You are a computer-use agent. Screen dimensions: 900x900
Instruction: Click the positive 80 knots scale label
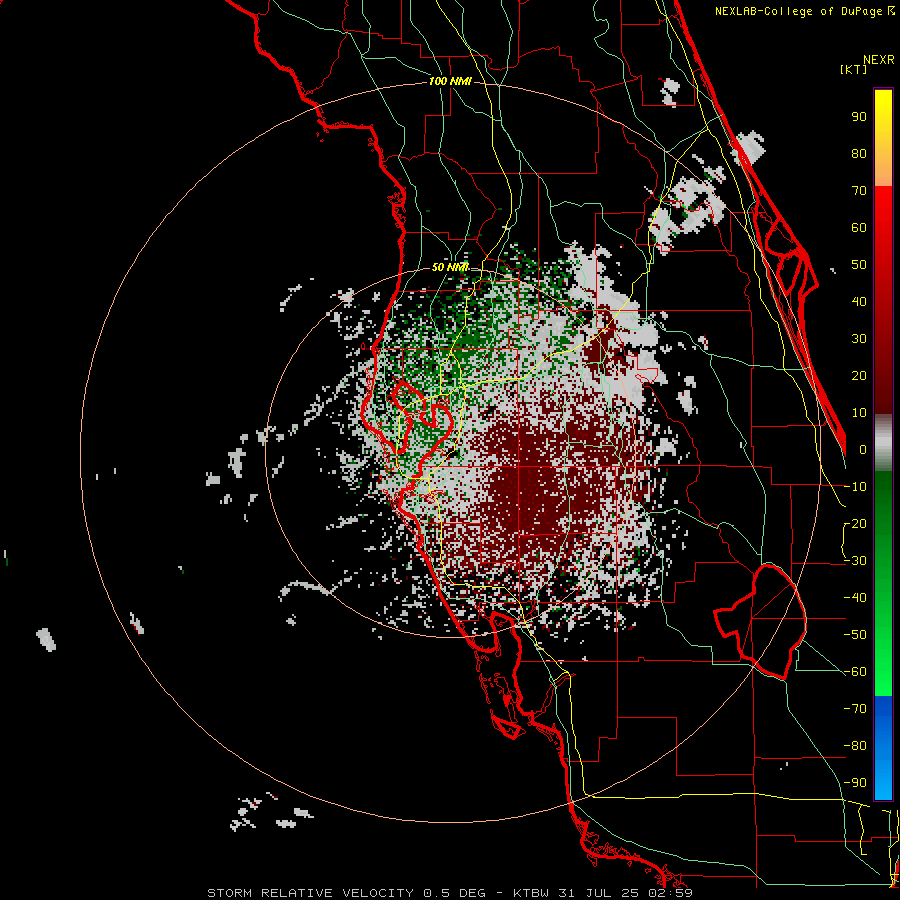(x=859, y=153)
